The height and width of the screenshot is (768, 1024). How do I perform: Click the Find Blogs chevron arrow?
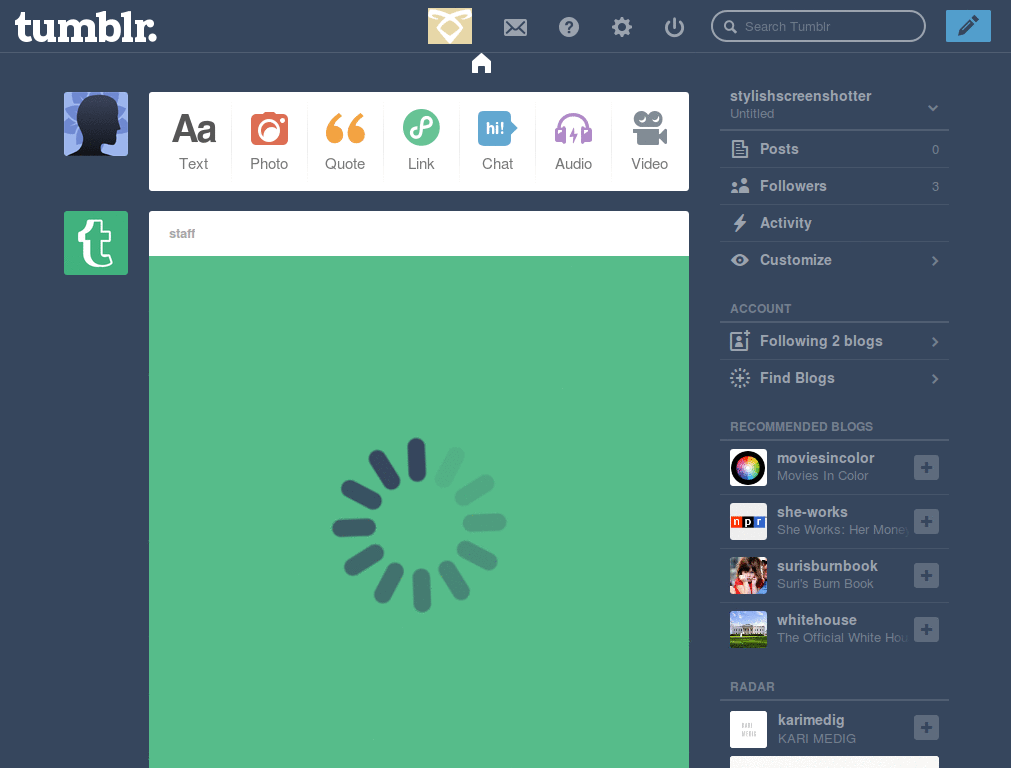tap(935, 379)
